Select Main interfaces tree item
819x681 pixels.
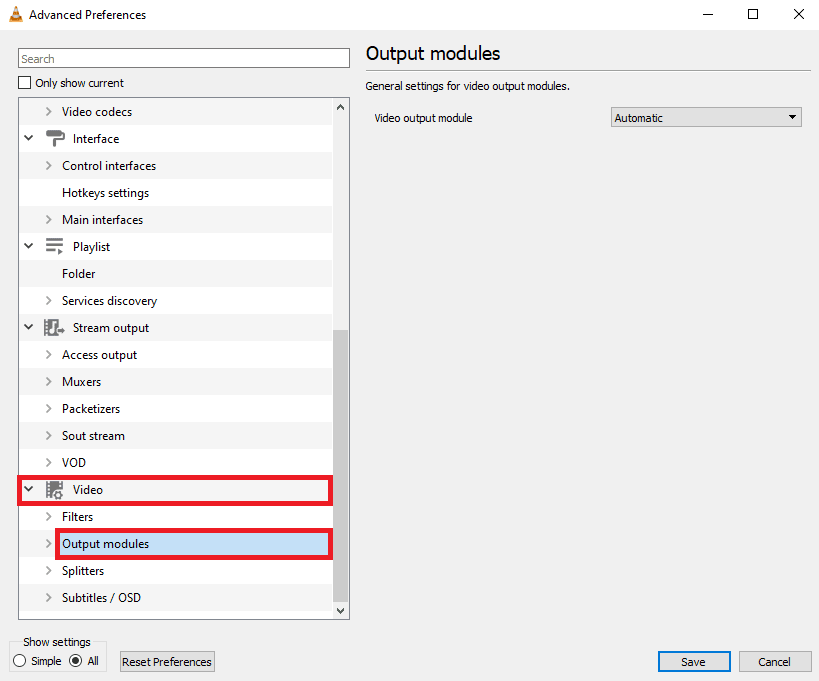pyautogui.click(x=102, y=220)
